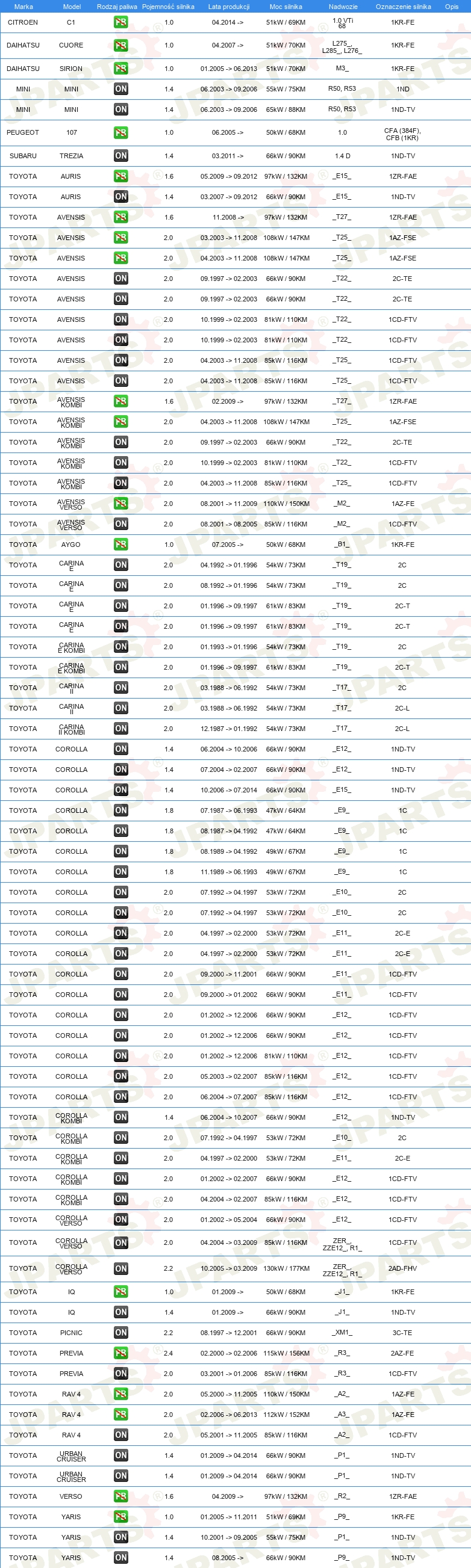471x1568 pixels.
Task: Click the petrol icon in the CITROEN C1 row
Action: coord(120,22)
